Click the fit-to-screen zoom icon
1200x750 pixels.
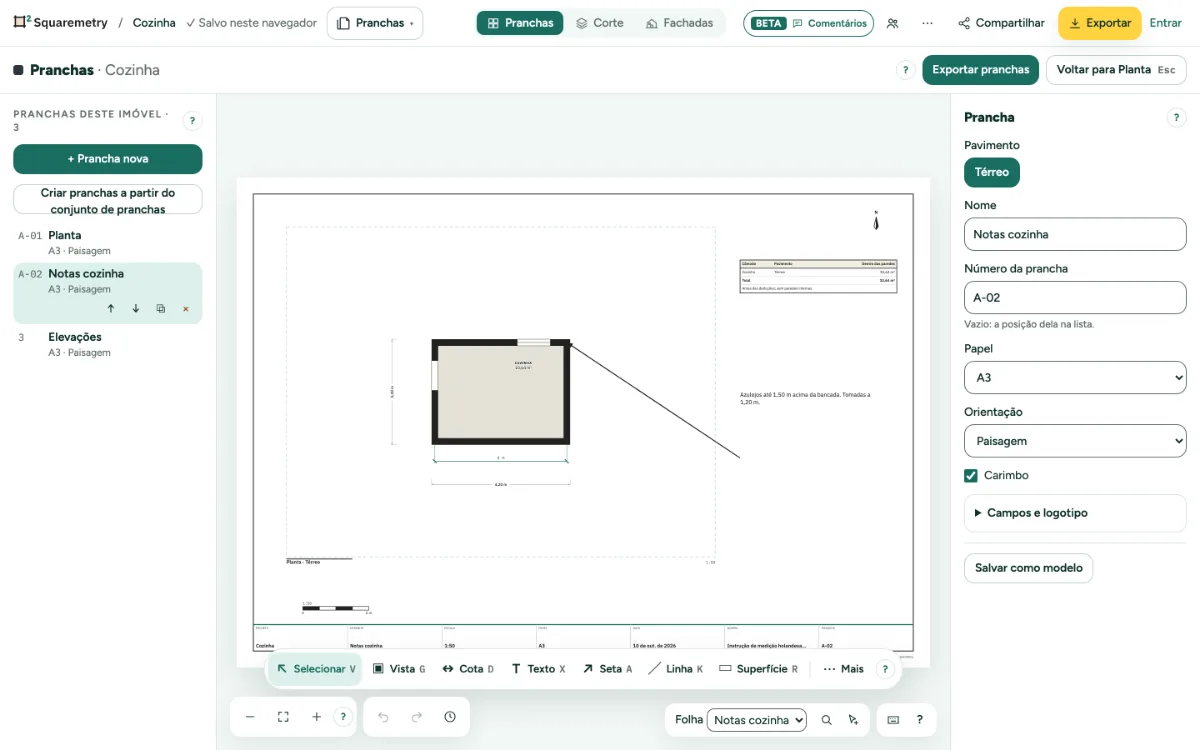[283, 717]
